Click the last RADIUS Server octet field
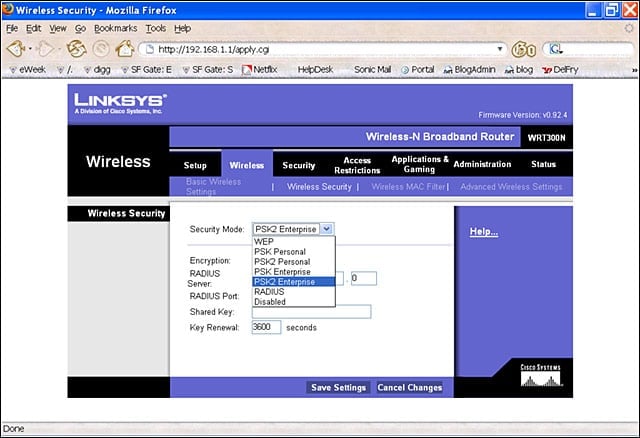640x438 pixels. (x=364, y=278)
